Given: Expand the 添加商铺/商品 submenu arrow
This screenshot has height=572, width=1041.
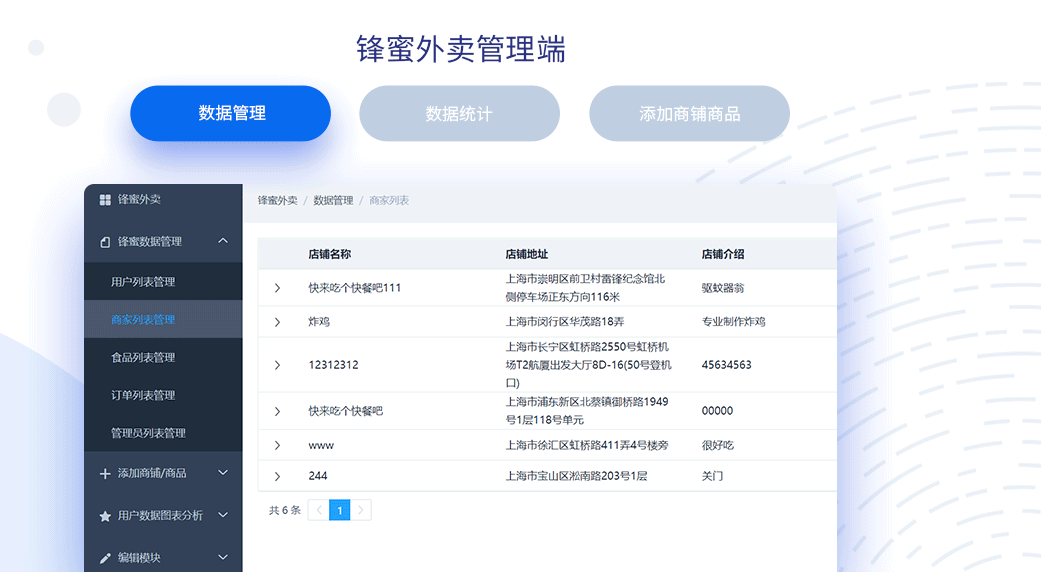Looking at the screenshot, I should coord(223,473).
